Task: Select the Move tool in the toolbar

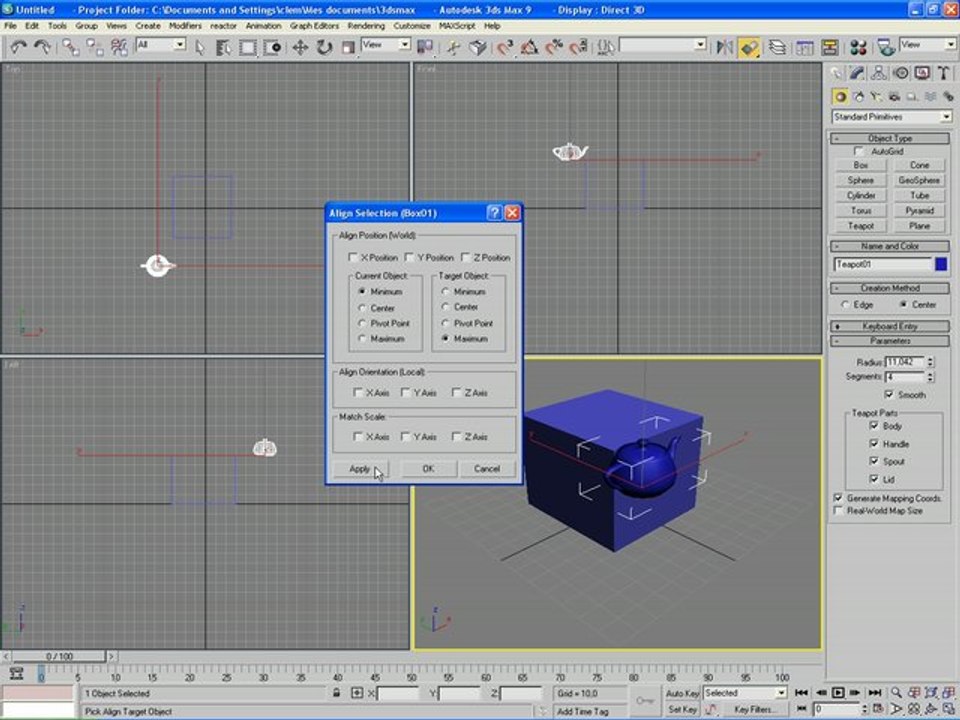Action: click(300, 47)
